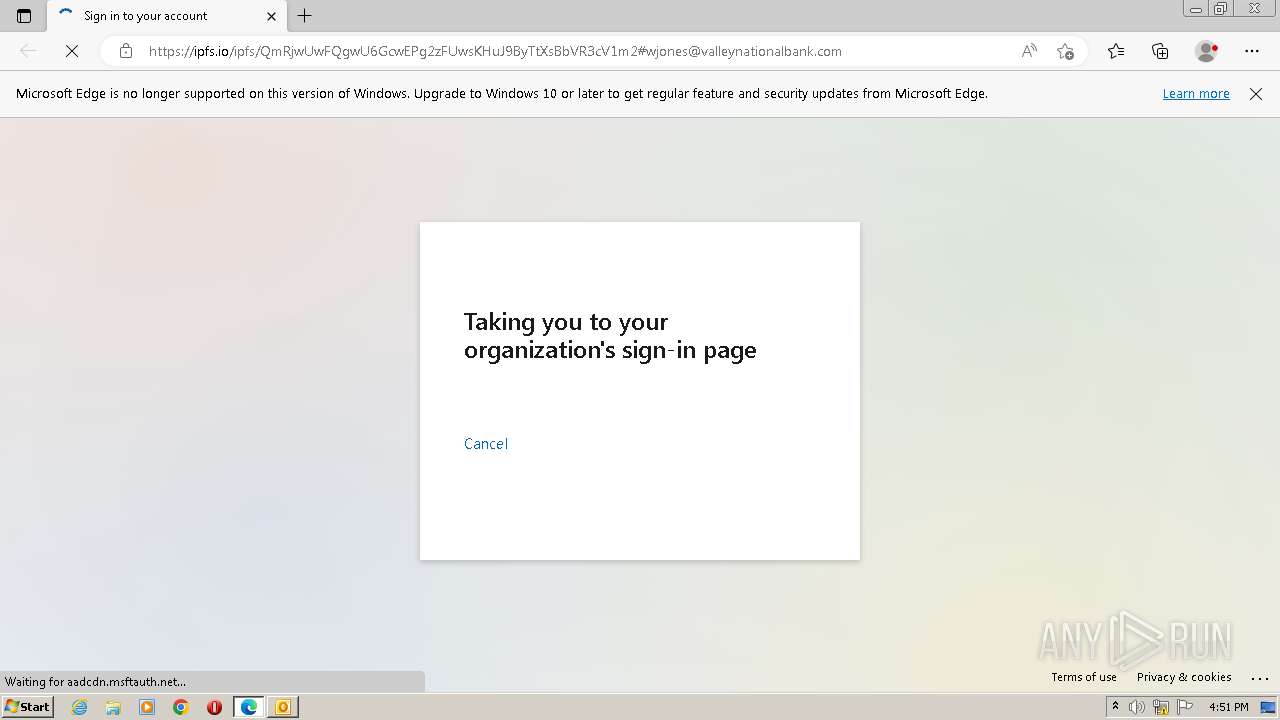
Task: Open a new tab with plus button
Action: (x=305, y=16)
